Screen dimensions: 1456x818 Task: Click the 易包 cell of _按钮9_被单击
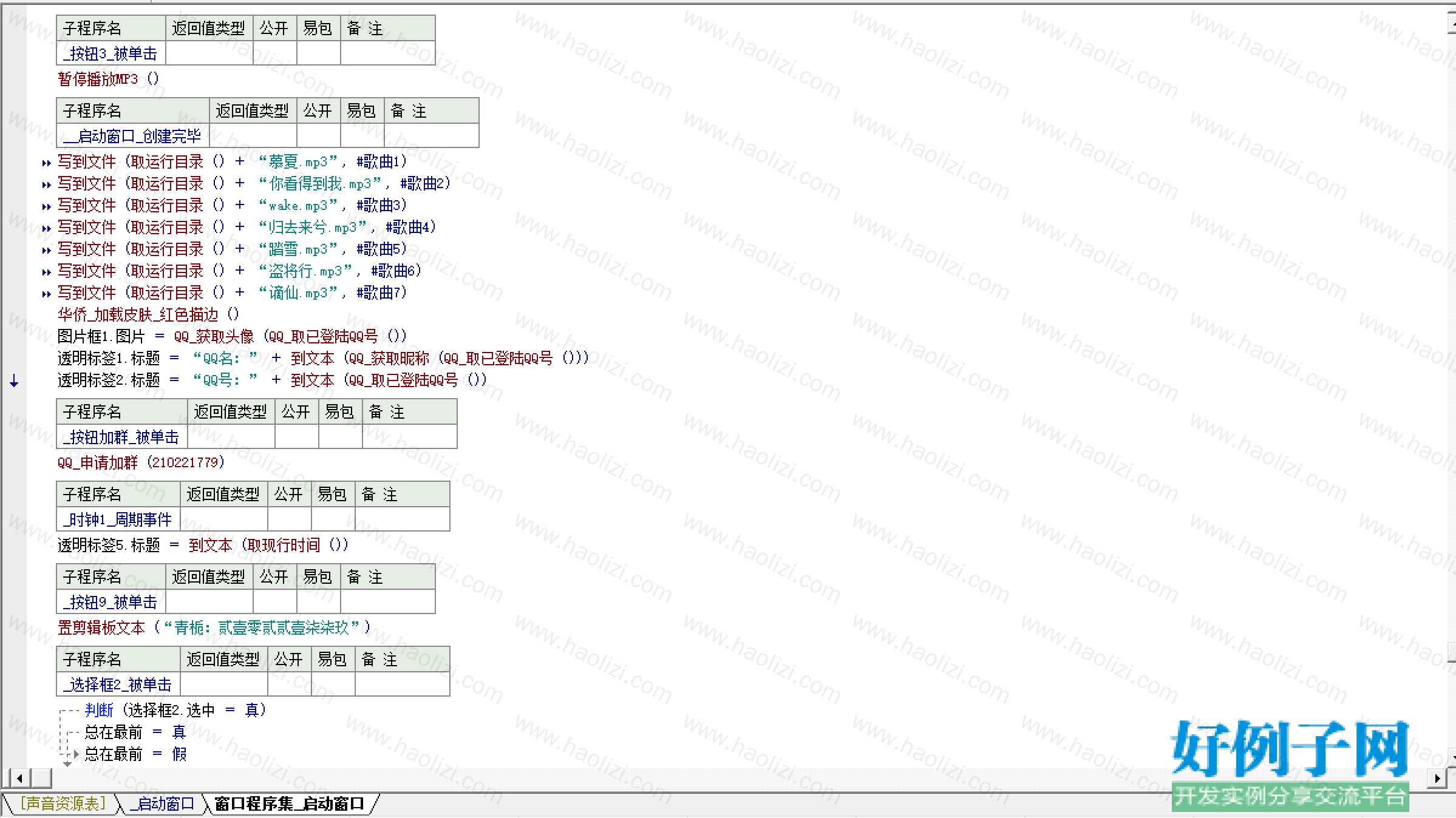319,602
